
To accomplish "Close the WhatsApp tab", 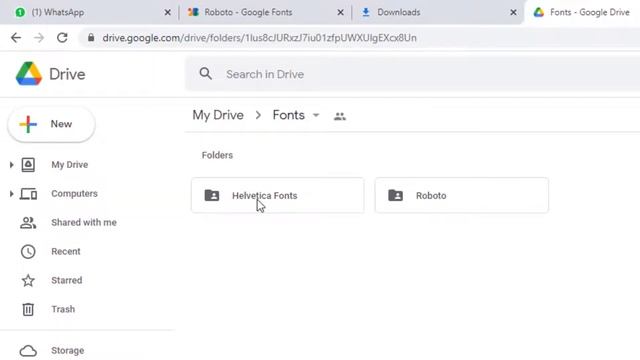I will pos(167,13).
